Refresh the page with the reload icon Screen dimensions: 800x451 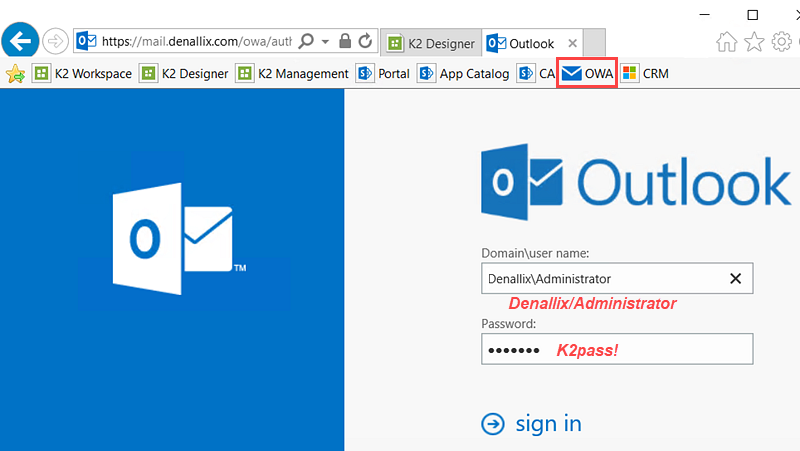(365, 41)
